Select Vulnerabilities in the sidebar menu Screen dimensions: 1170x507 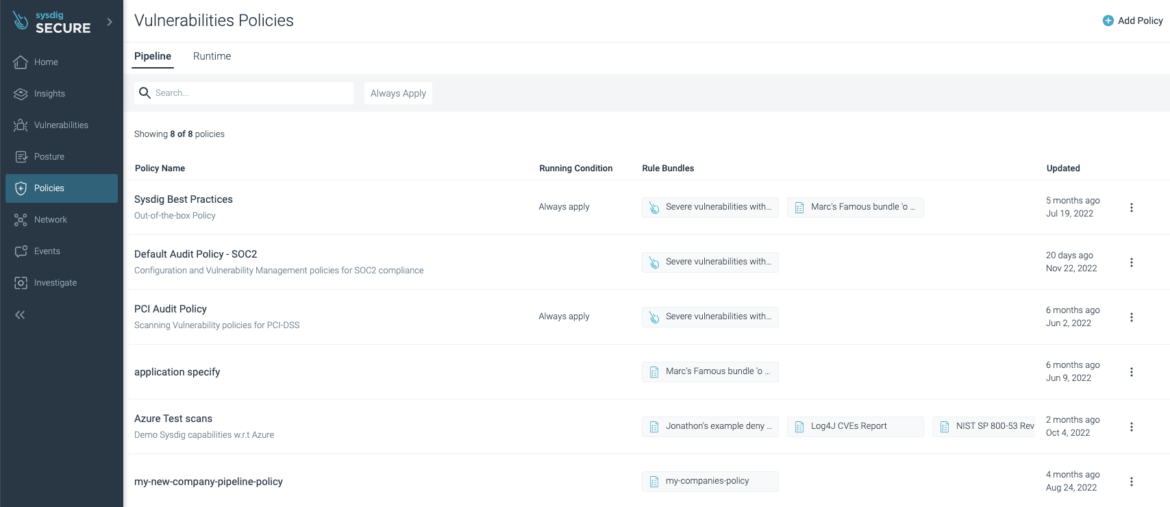[x=61, y=125]
